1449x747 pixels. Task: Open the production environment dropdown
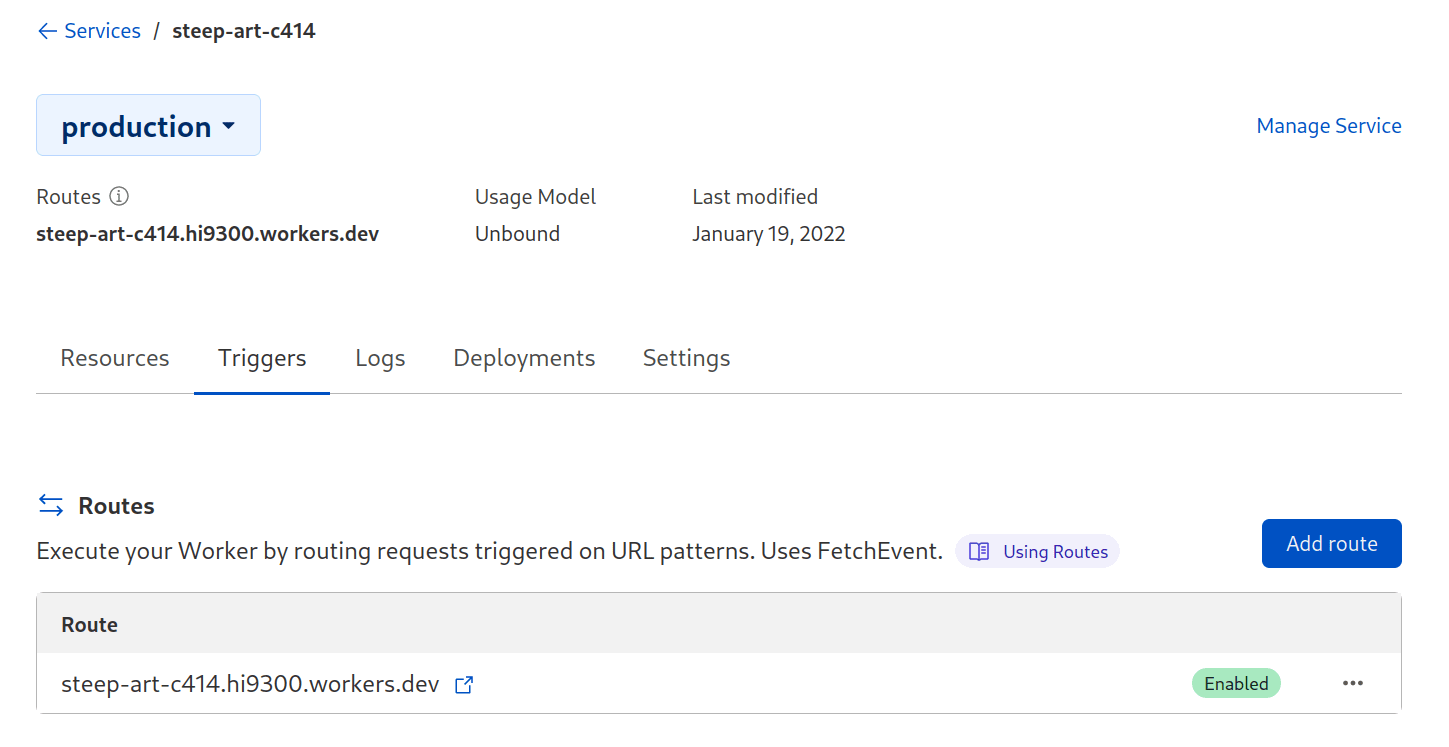click(x=148, y=125)
